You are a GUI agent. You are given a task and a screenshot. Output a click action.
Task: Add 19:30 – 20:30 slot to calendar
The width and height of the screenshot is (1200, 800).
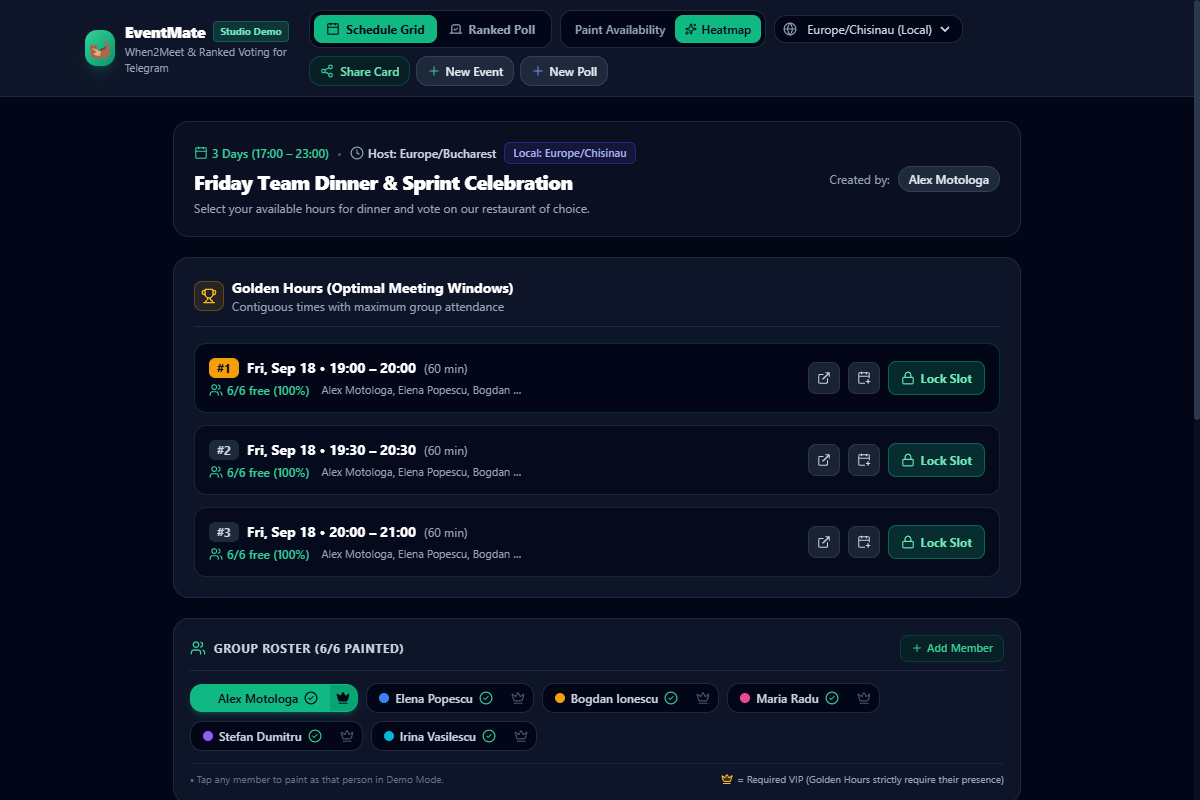(x=864, y=461)
